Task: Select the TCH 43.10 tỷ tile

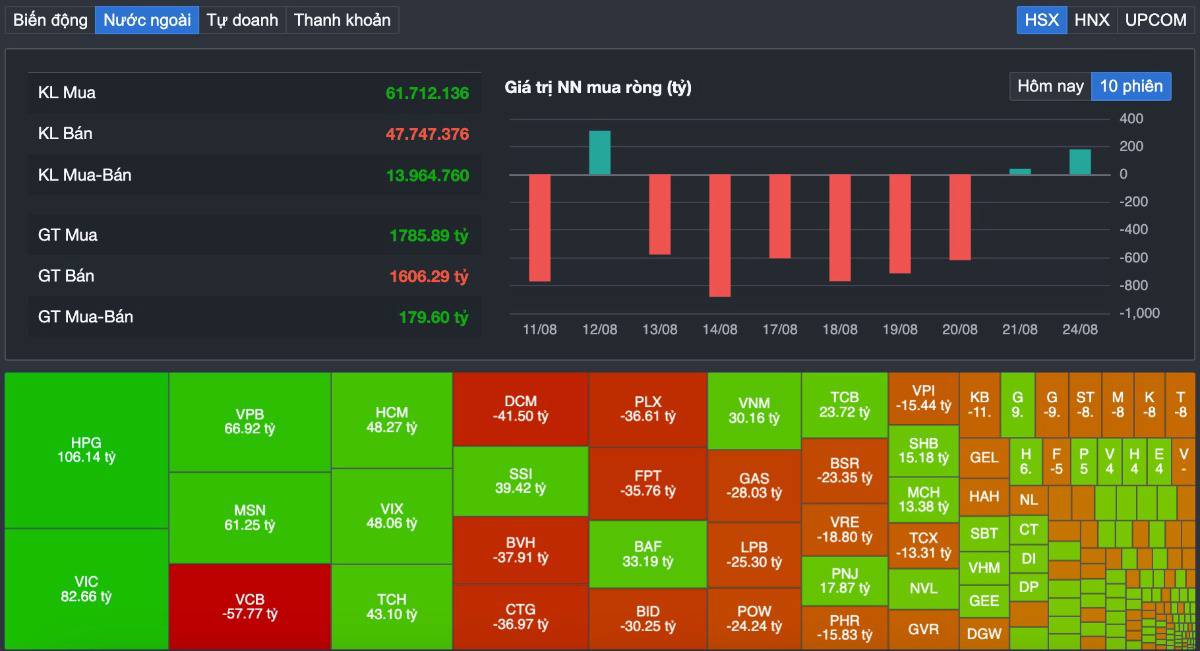Action: [392, 607]
